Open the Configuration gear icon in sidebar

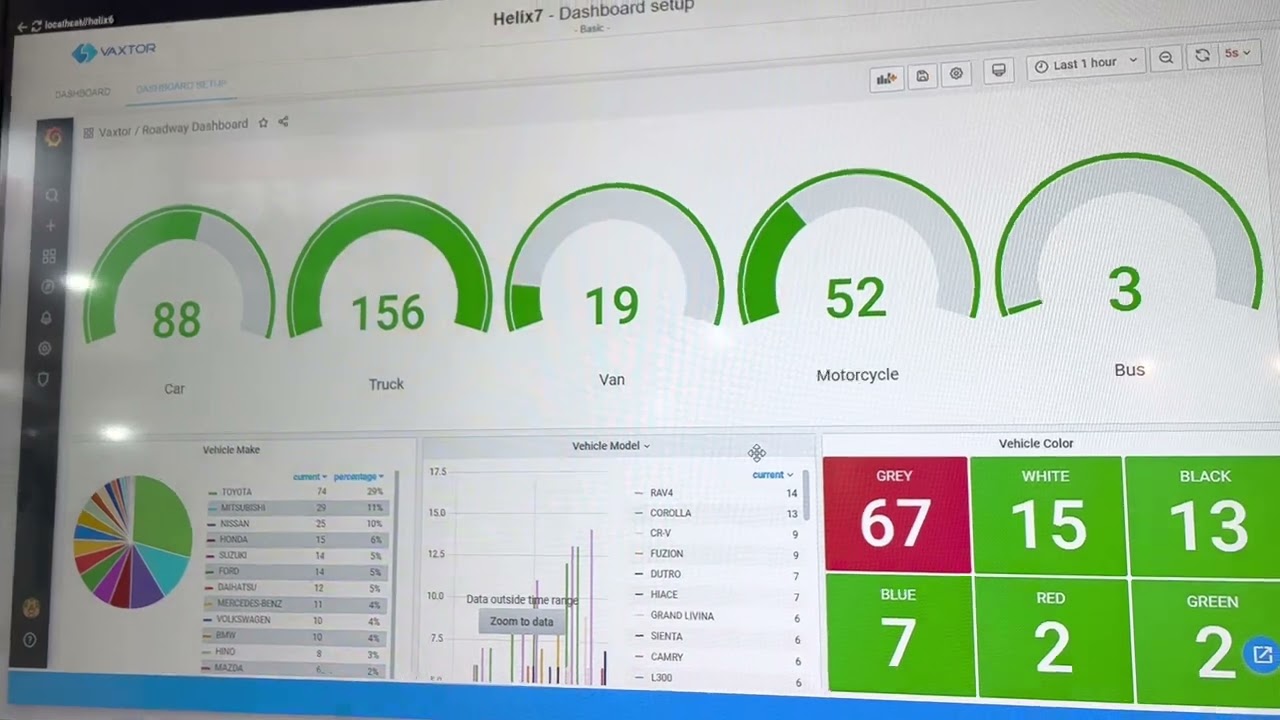click(x=44, y=349)
